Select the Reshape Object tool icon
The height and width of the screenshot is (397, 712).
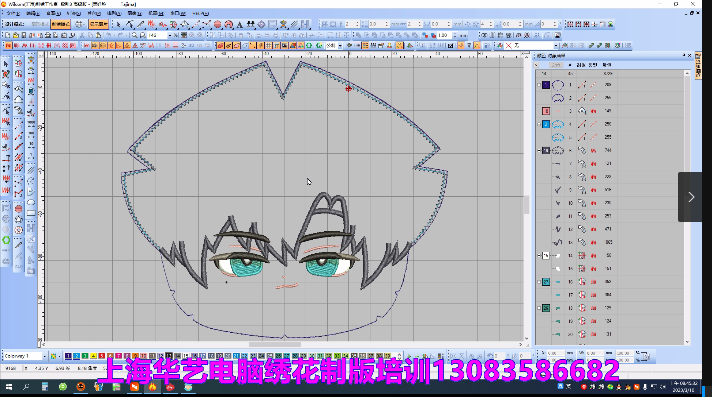click(130, 24)
